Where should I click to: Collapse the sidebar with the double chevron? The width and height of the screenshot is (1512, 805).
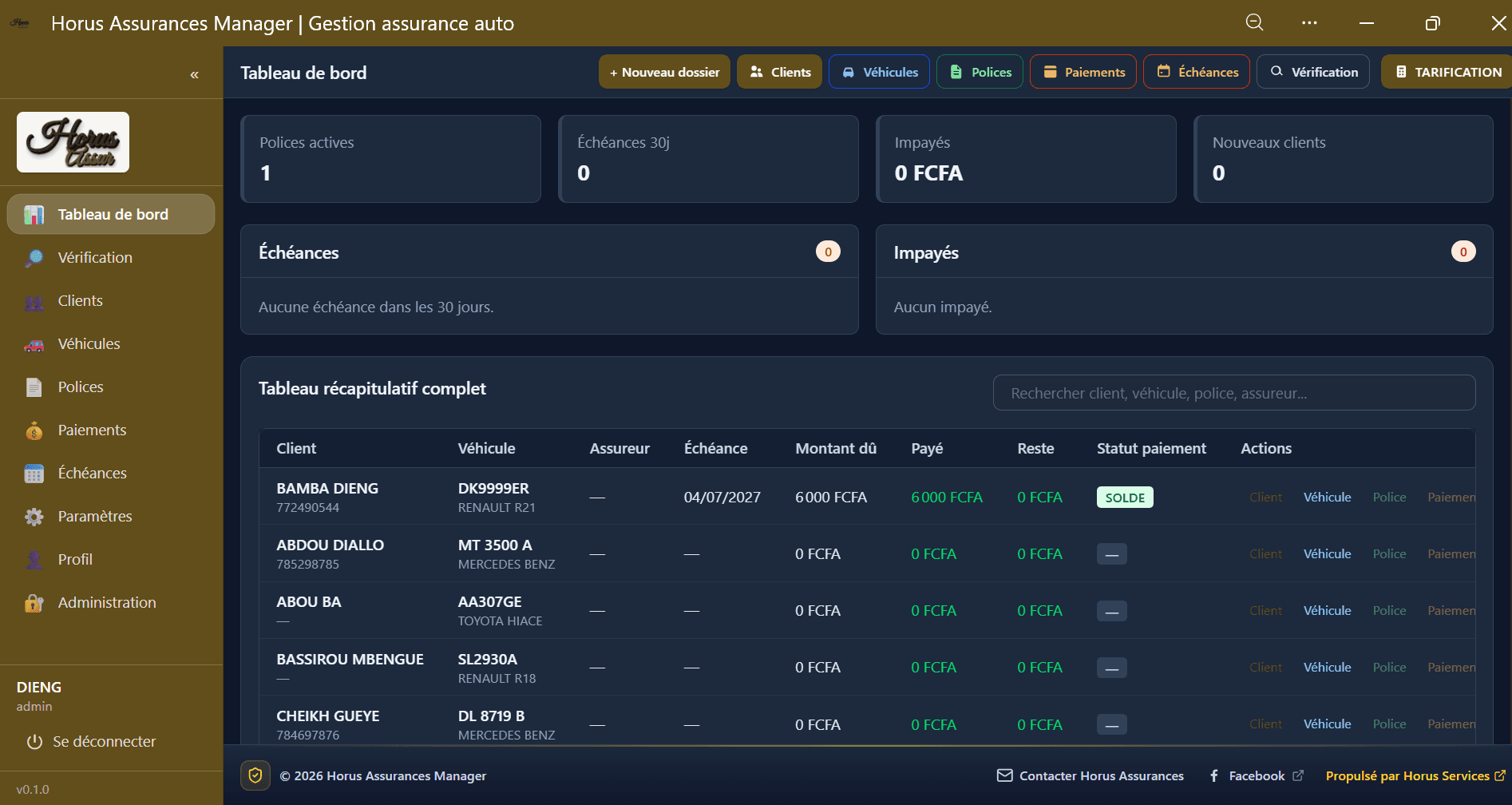click(x=194, y=74)
